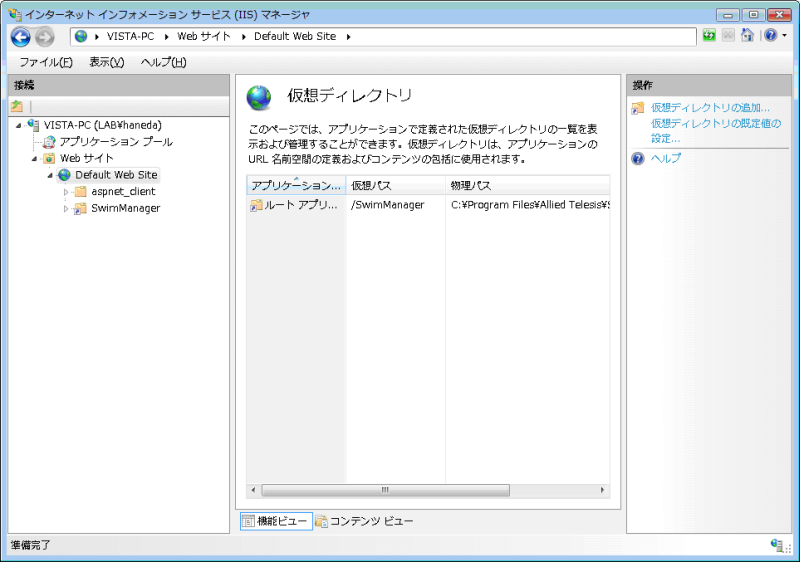Click the Back navigation arrow button
The width and height of the screenshot is (800, 562).
(21, 37)
